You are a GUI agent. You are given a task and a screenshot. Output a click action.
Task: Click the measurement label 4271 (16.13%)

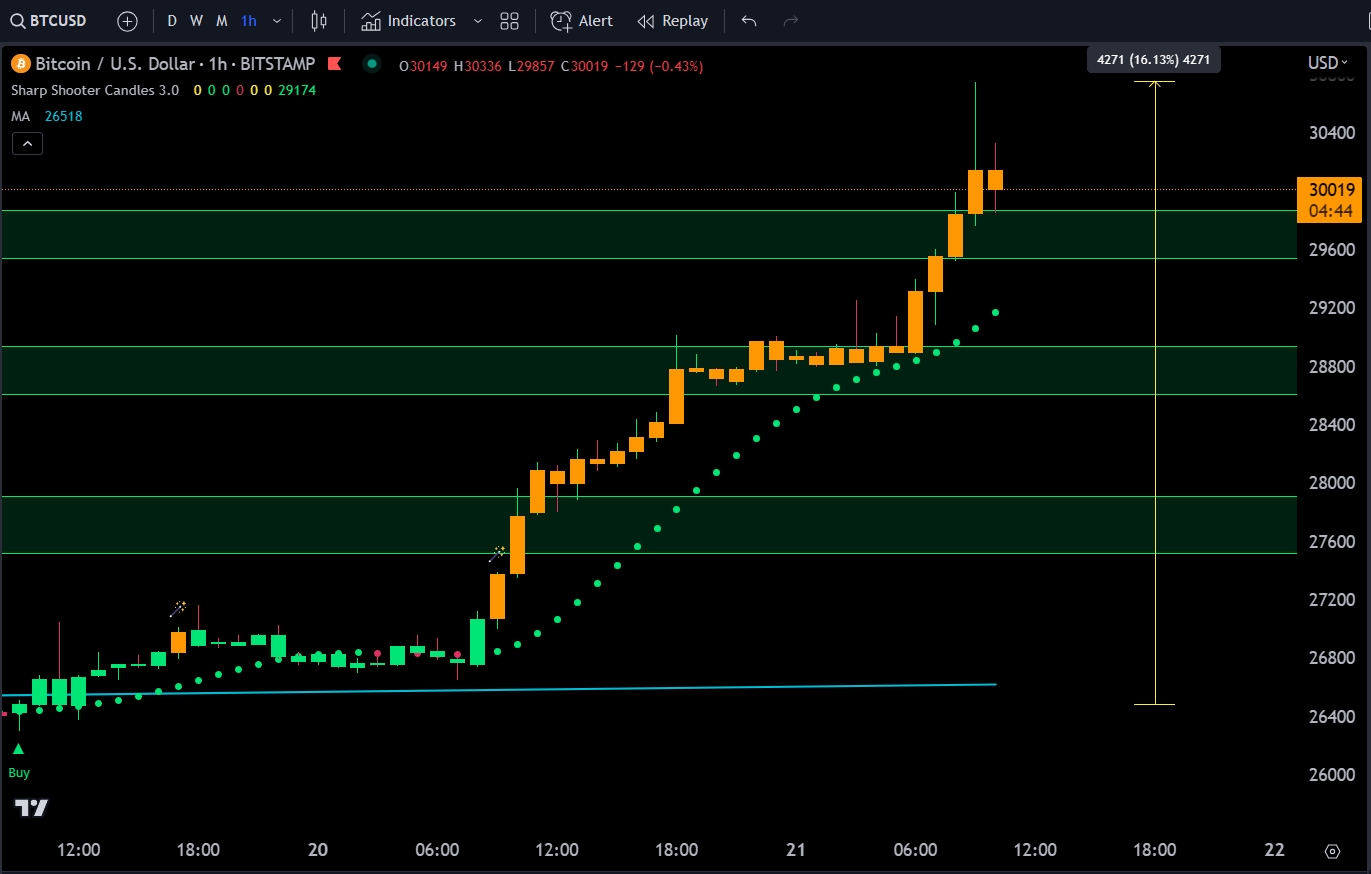pos(1154,60)
